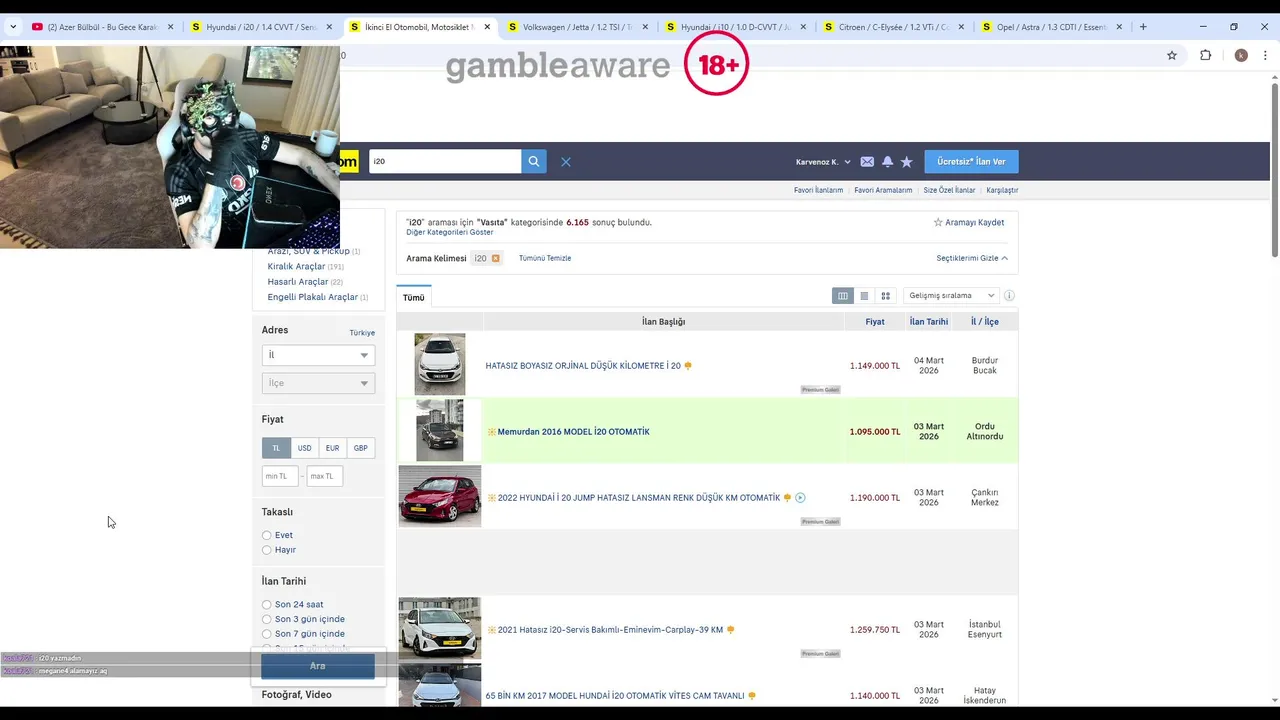Choose GBP currency toggle
The image size is (1280, 720).
(x=361, y=448)
